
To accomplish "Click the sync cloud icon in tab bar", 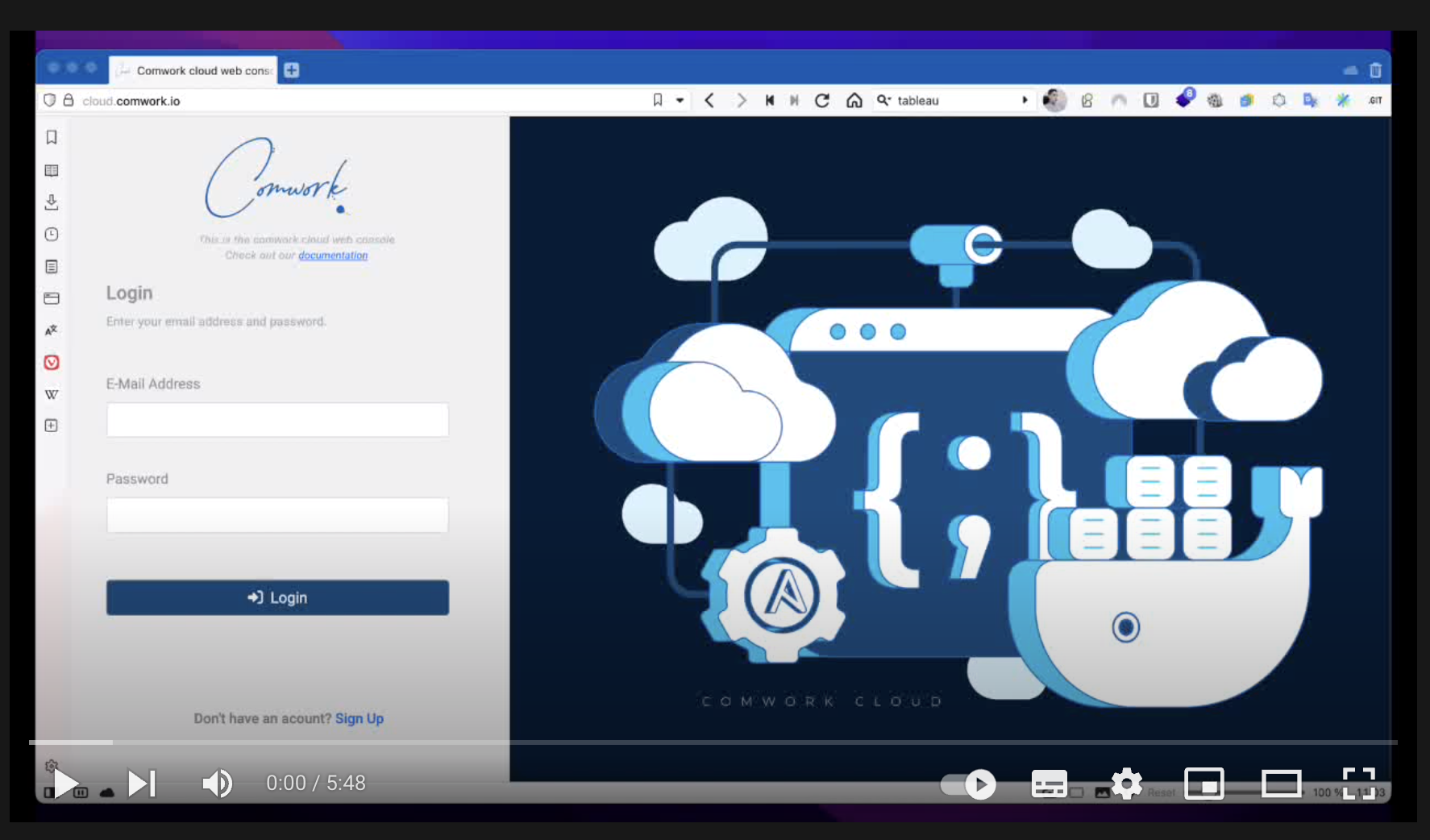I will (x=1351, y=70).
